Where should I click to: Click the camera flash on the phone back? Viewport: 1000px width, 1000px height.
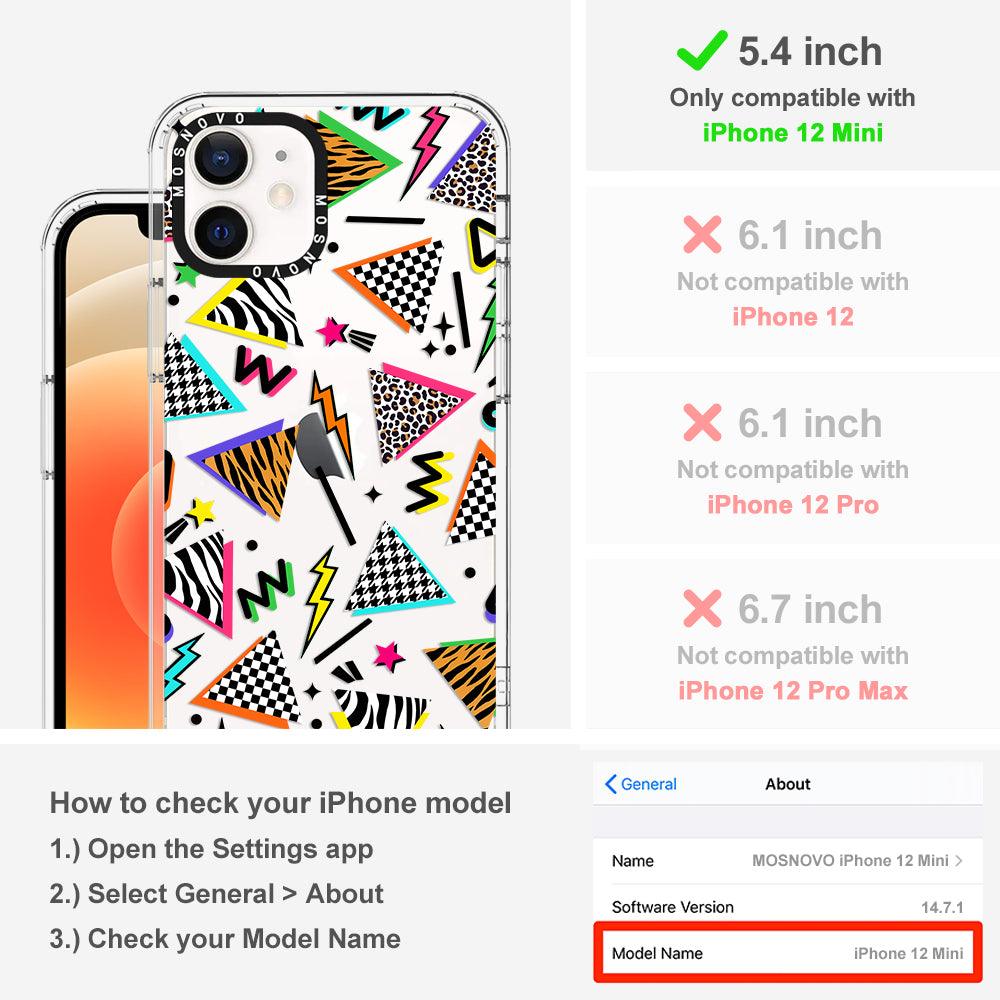pyautogui.click(x=281, y=195)
